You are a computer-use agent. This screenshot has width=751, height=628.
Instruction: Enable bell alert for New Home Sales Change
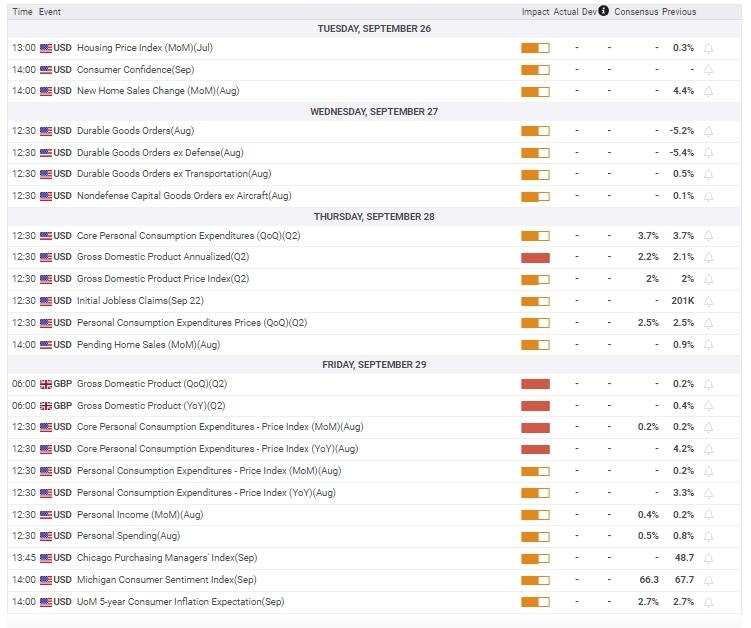pyautogui.click(x=708, y=91)
